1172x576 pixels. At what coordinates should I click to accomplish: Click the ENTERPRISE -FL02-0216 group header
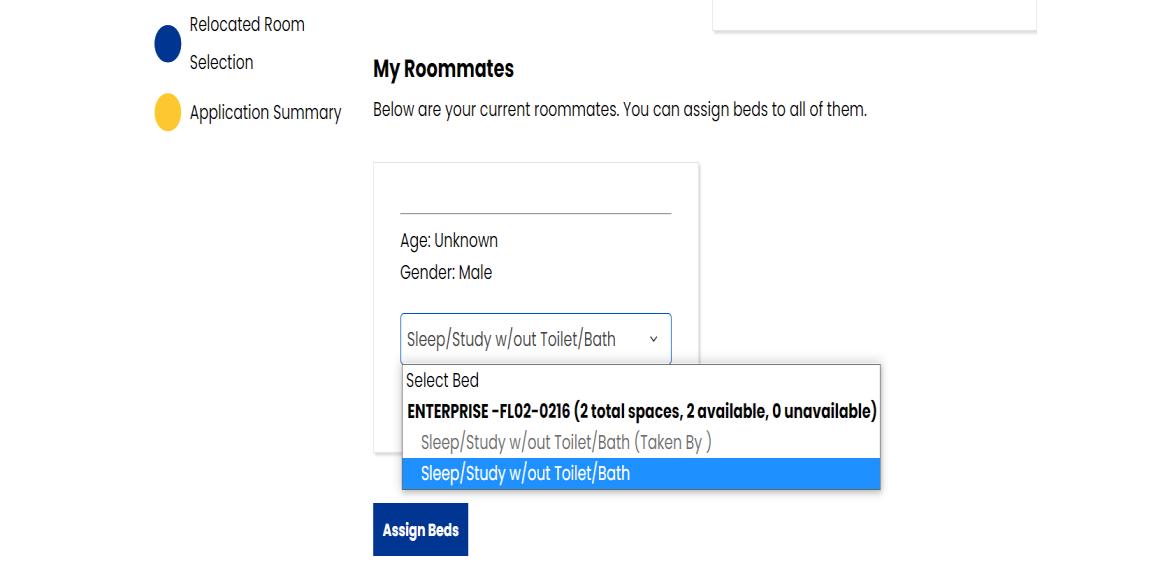pyautogui.click(x=488, y=411)
